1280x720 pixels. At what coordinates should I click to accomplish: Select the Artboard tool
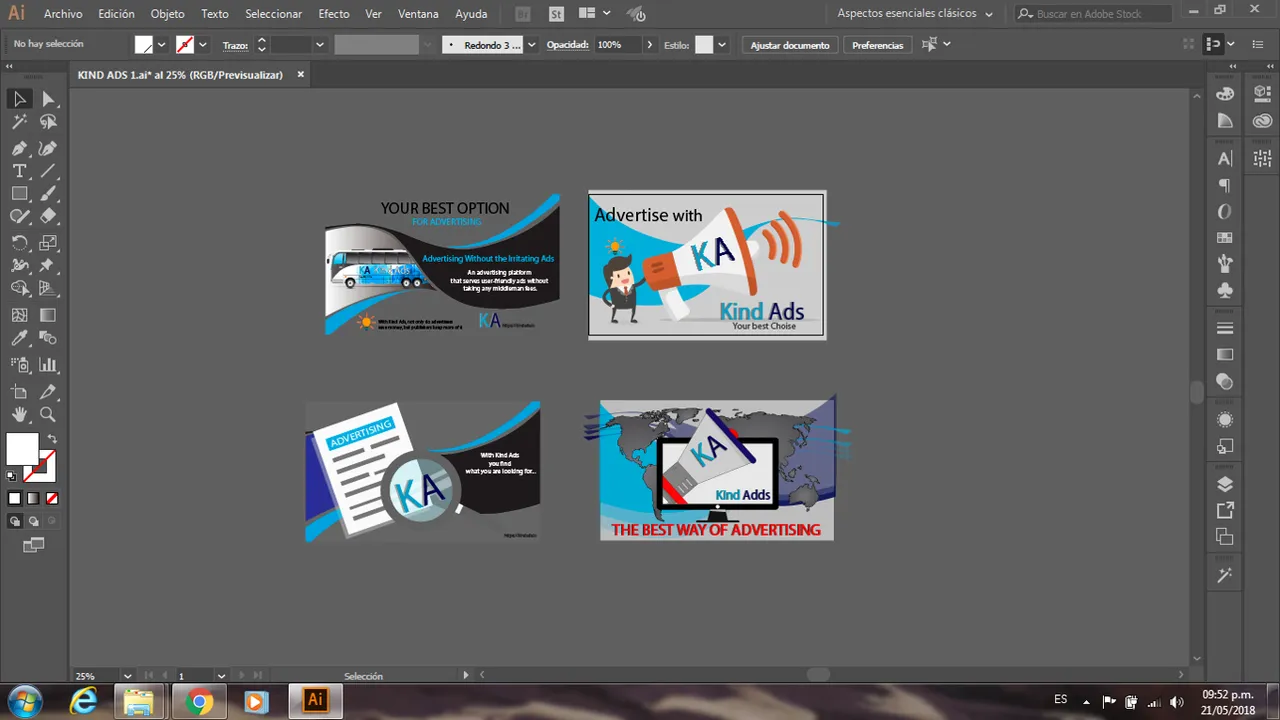tap(19, 391)
